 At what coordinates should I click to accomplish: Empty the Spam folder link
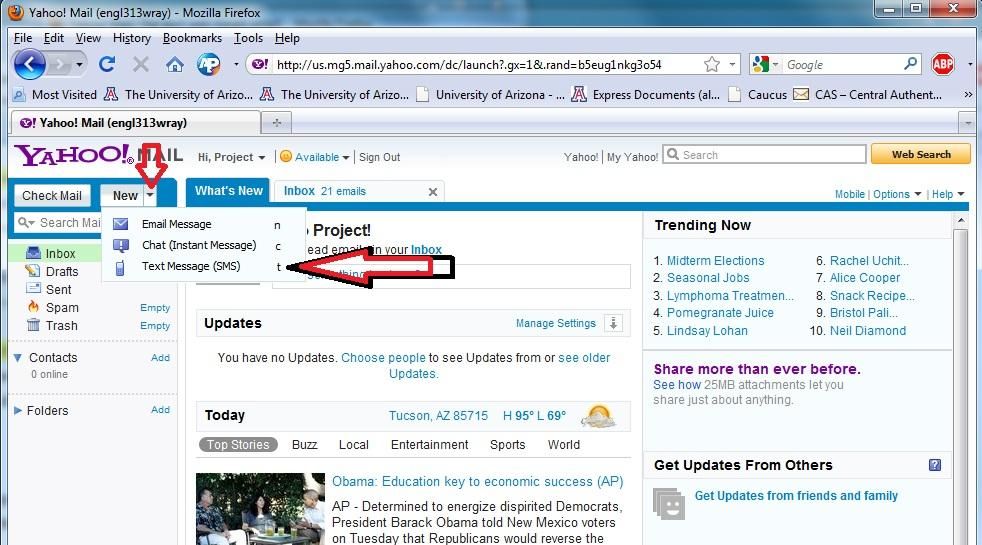155,308
